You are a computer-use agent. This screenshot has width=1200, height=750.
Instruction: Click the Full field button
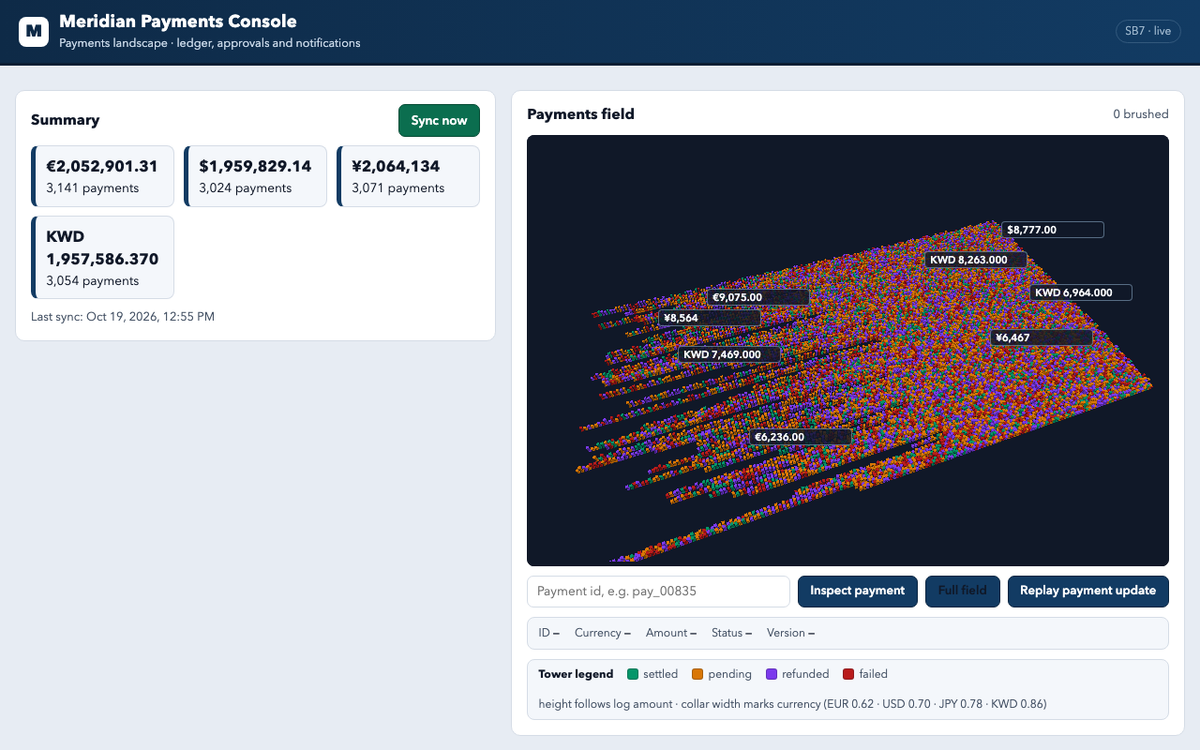pos(962,591)
